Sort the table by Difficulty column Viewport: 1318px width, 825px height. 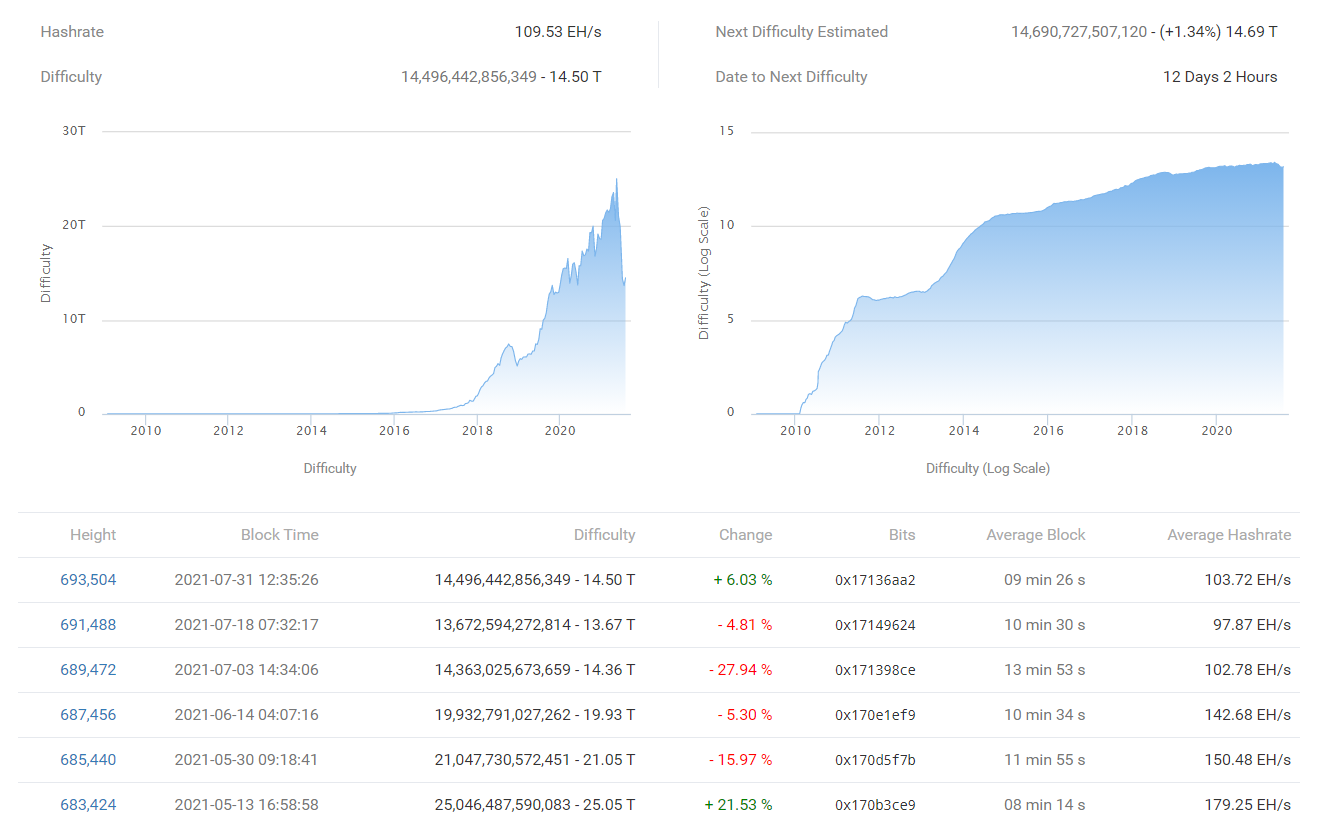(x=604, y=534)
